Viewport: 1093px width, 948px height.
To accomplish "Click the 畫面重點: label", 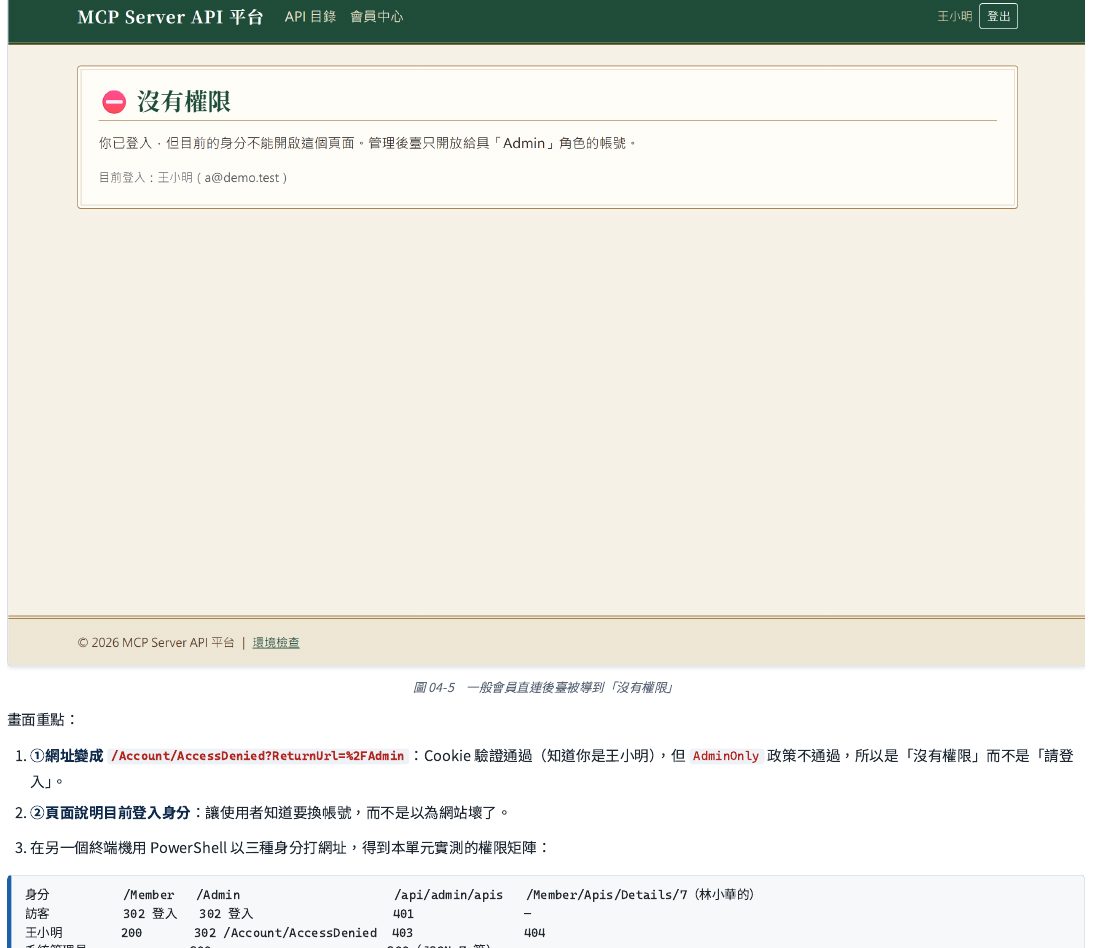I will tap(42, 720).
